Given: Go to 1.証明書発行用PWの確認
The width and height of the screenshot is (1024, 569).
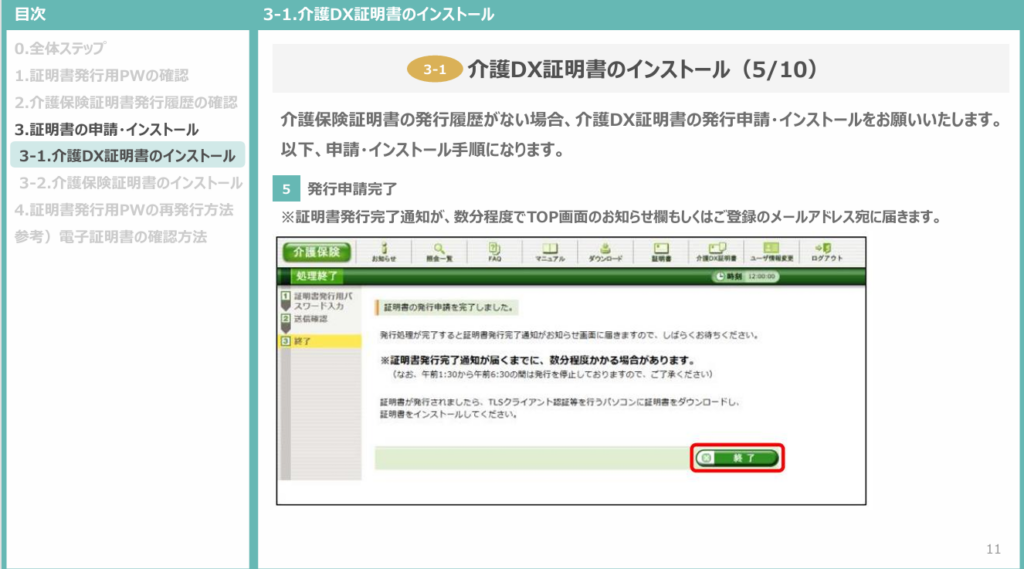Looking at the screenshot, I should [102, 76].
